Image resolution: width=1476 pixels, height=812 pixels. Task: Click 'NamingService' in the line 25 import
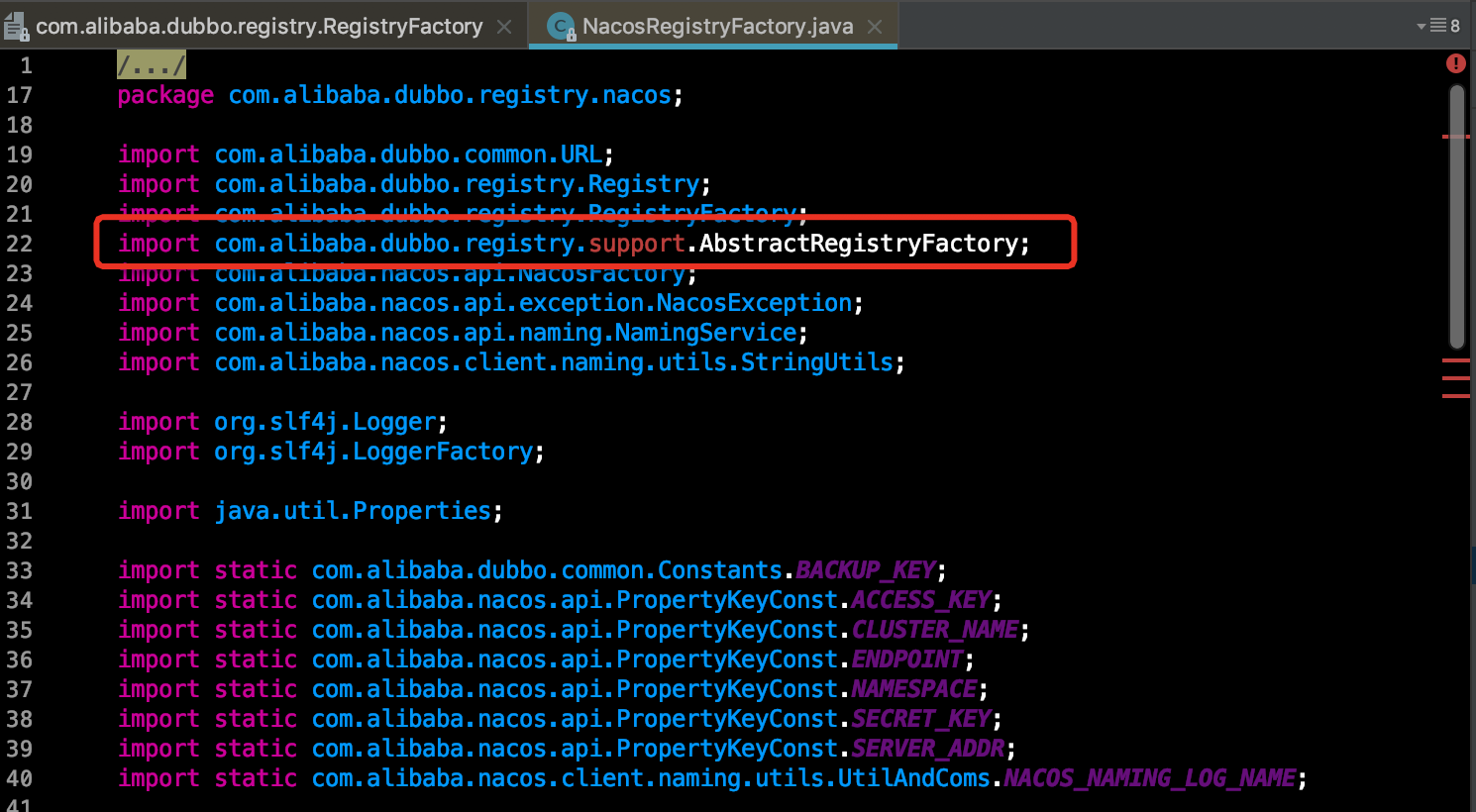[x=706, y=333]
